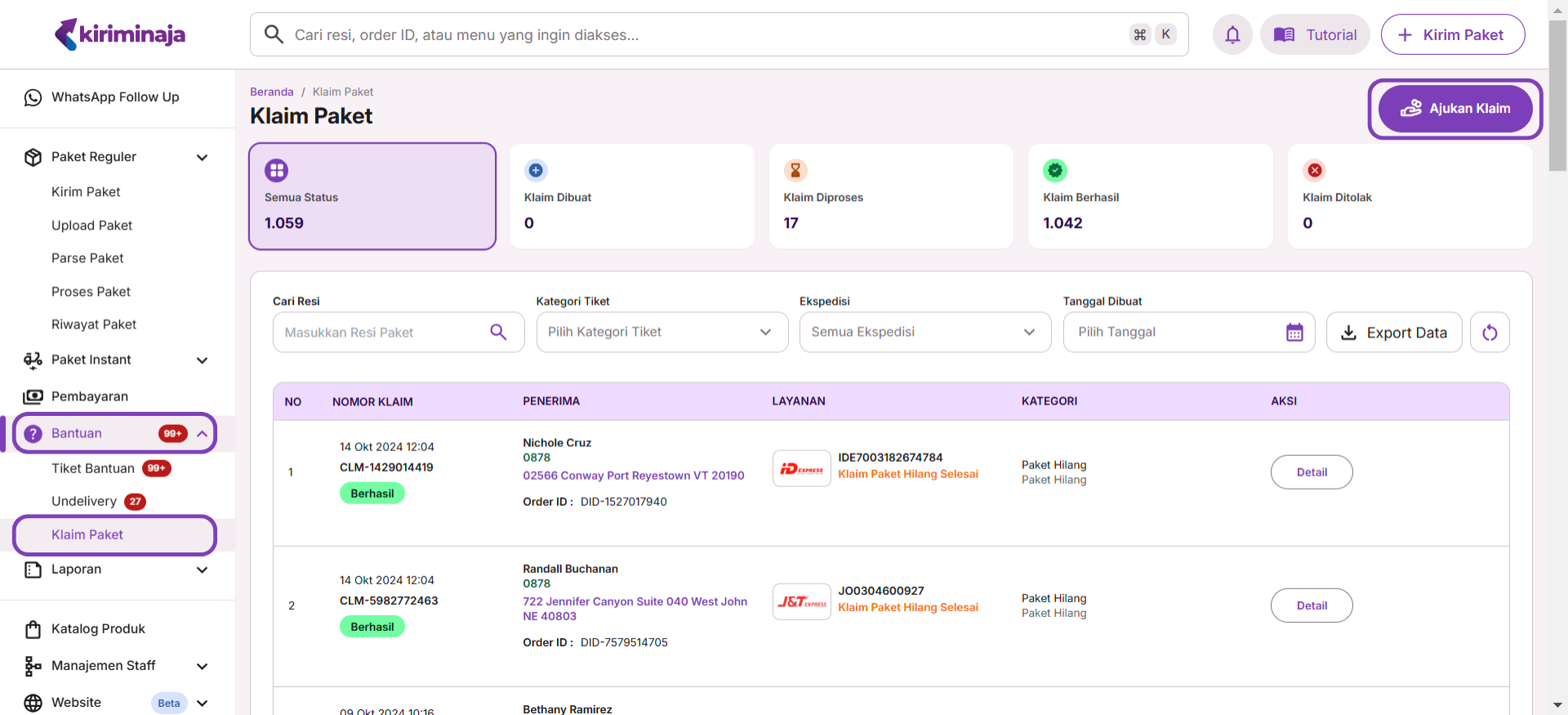
Task: Click the notification bell icon
Action: coord(1232,34)
